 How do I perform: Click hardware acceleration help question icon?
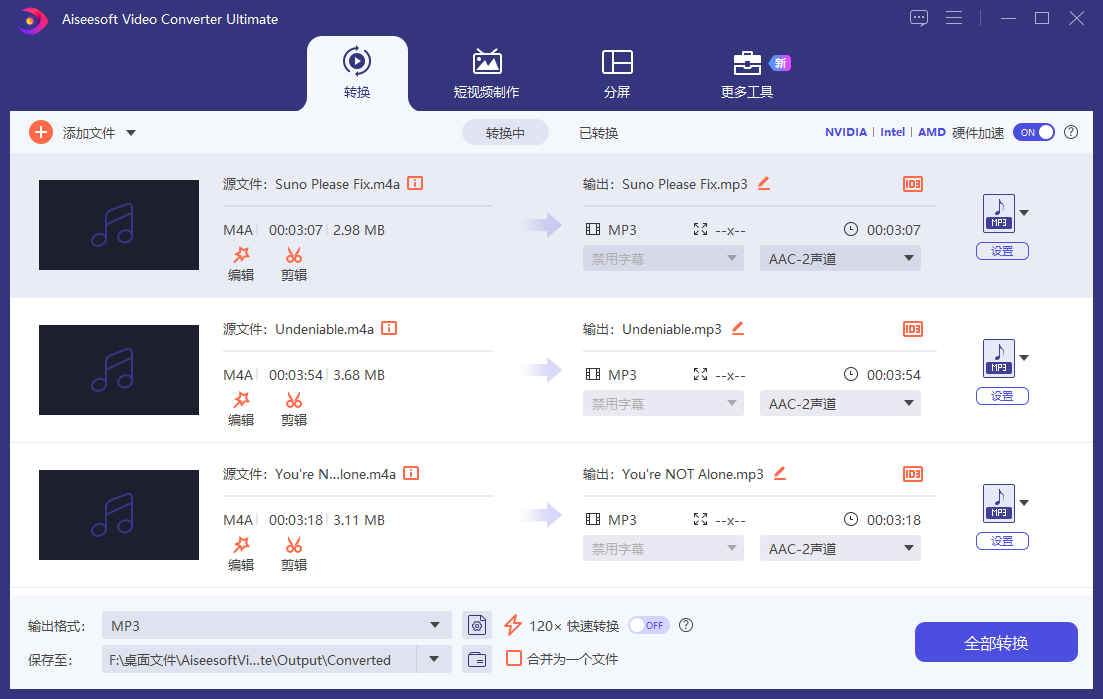point(1071,132)
